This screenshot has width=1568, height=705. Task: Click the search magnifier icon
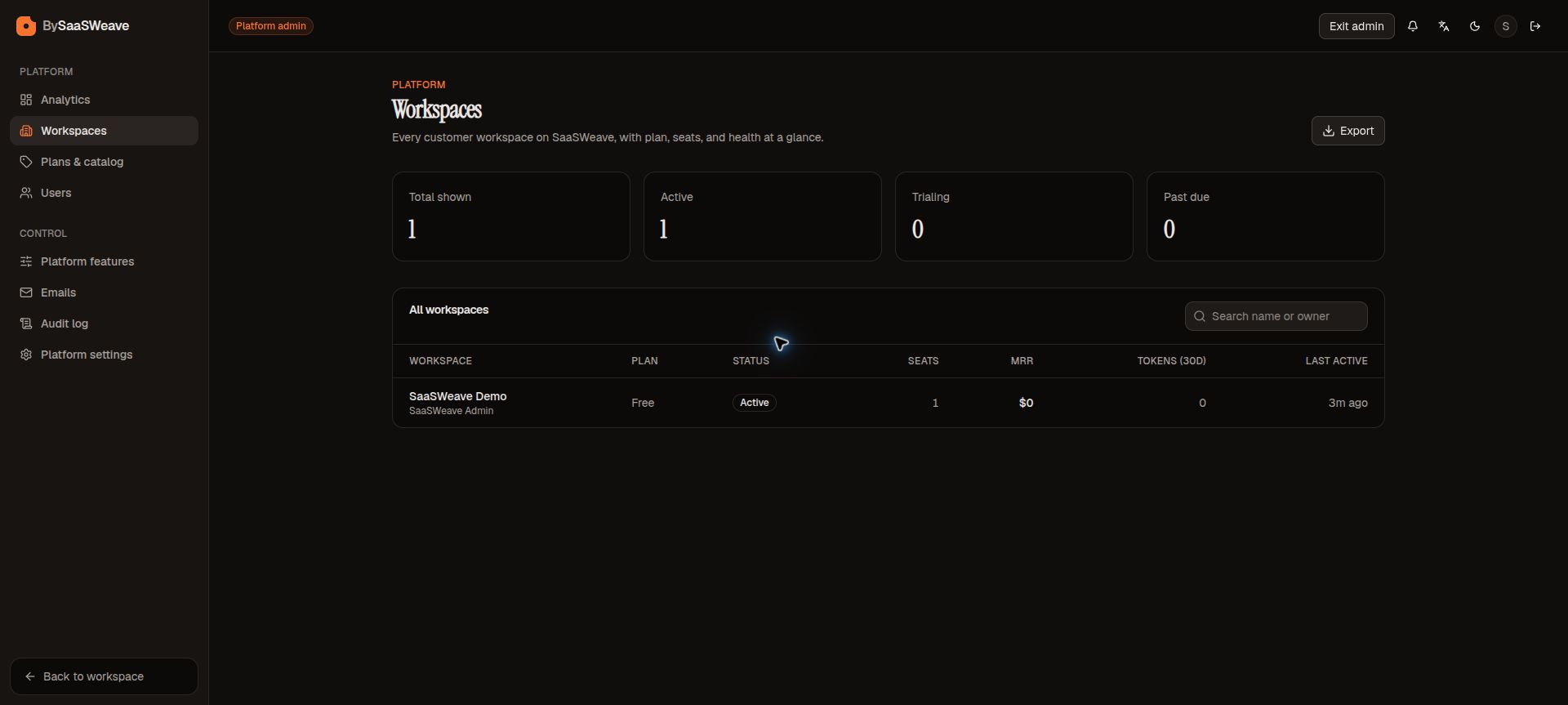[x=1200, y=316]
